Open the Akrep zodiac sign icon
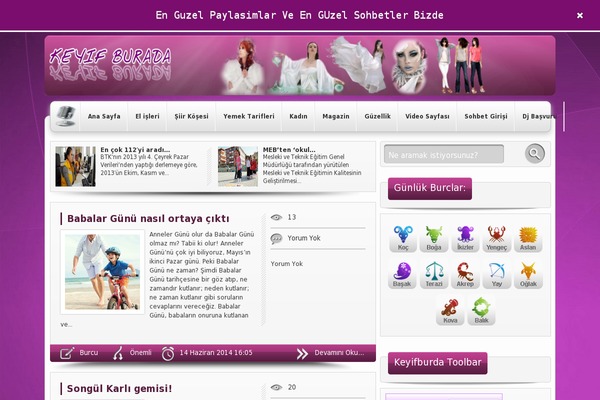Image resolution: width=600 pixels, height=400 pixels. pyautogui.click(x=465, y=274)
